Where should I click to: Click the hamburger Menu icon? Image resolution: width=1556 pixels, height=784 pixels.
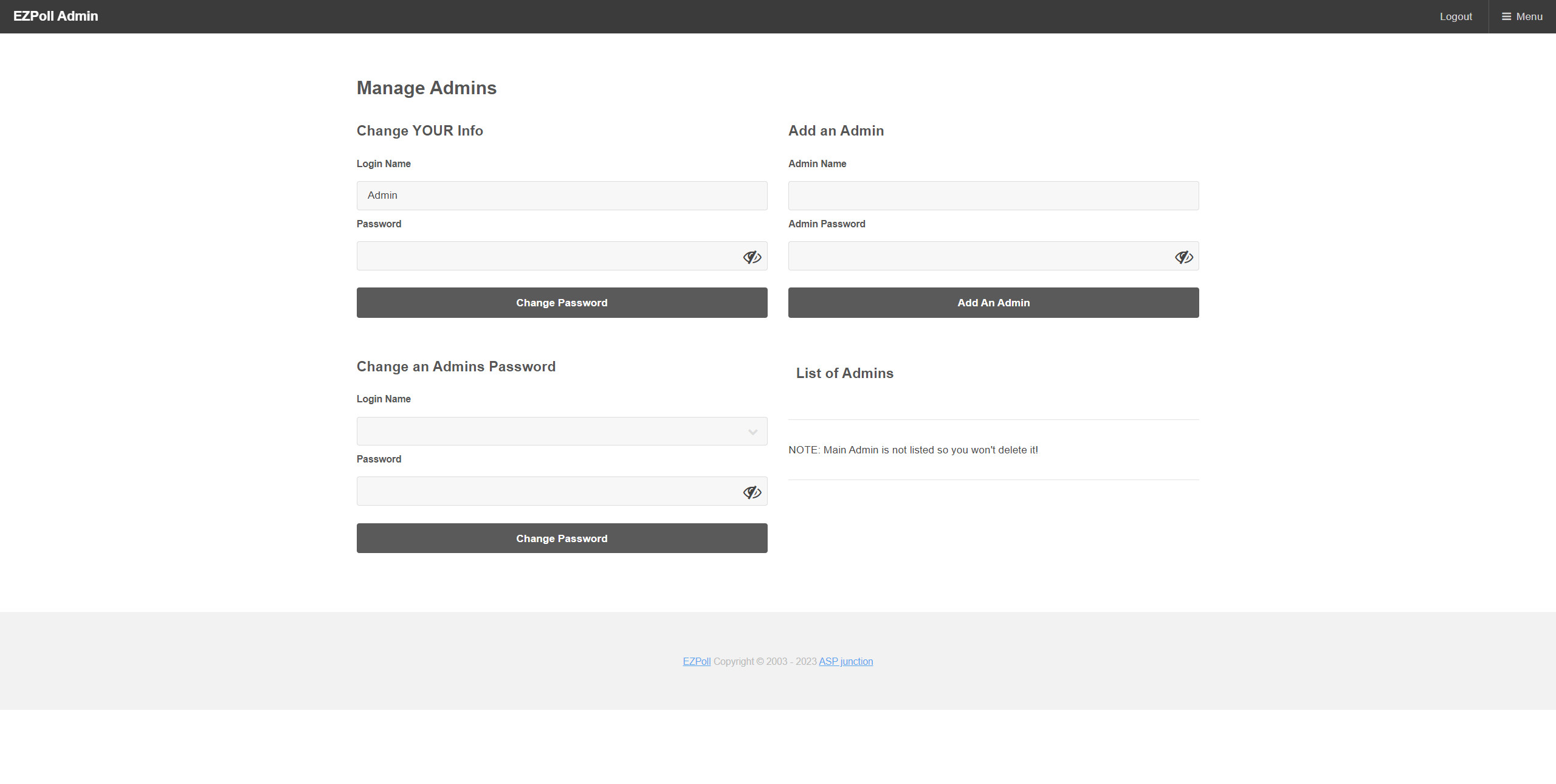tap(1506, 16)
